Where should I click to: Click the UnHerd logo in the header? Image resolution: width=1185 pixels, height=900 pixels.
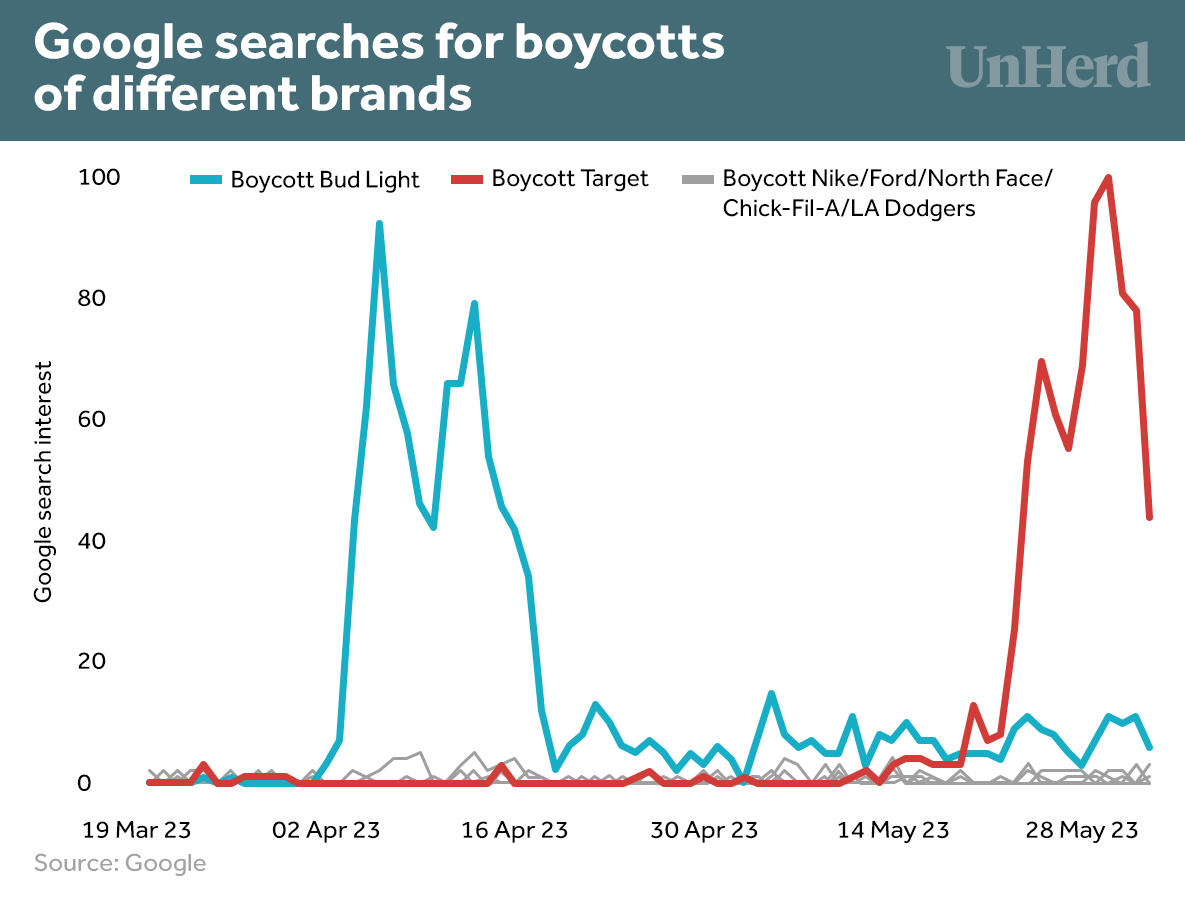[x=1048, y=66]
